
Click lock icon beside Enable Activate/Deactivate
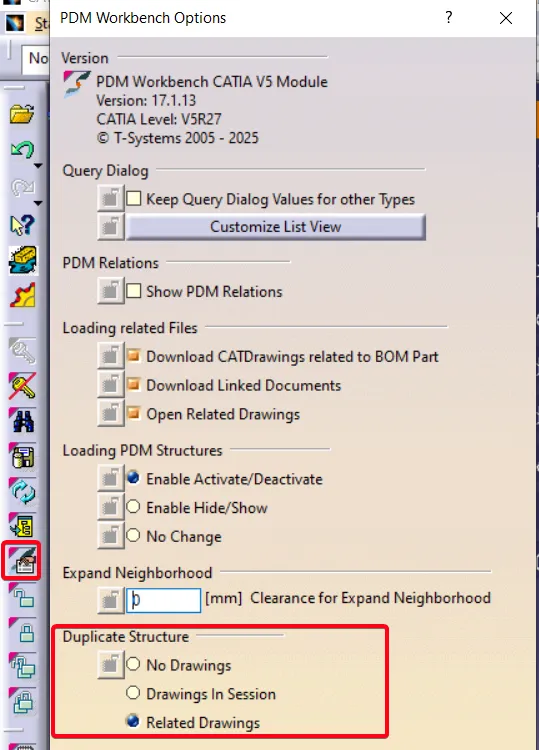pyautogui.click(x=110, y=478)
